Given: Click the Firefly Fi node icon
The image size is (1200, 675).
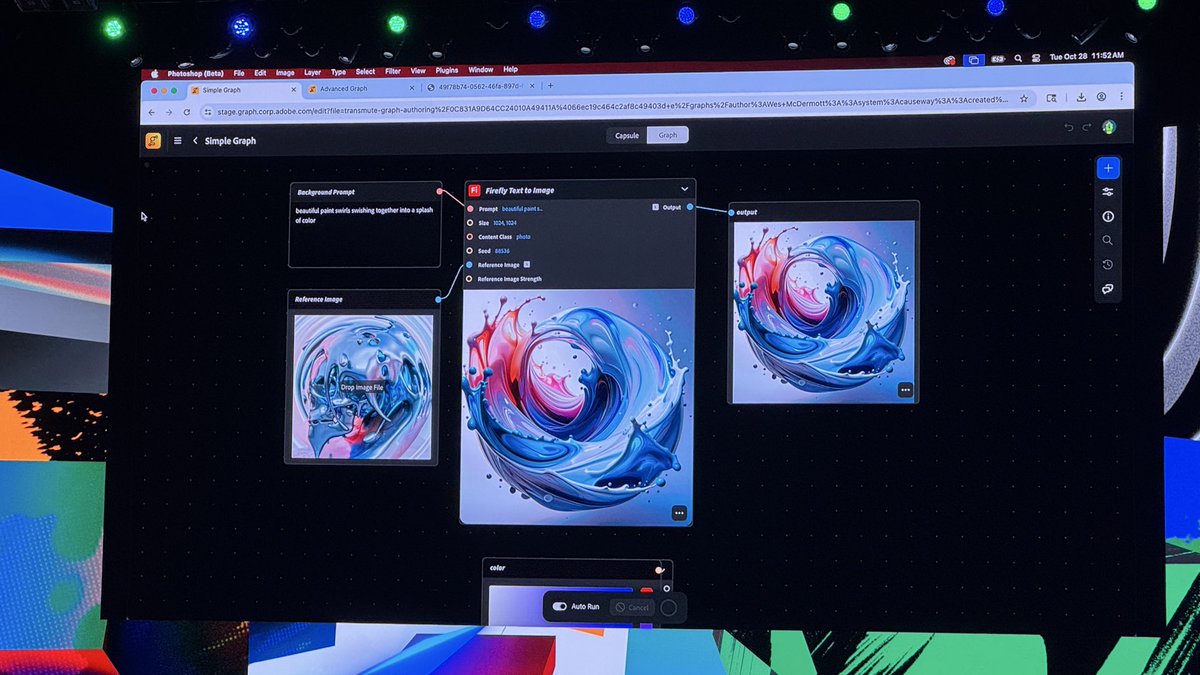Looking at the screenshot, I should (x=475, y=190).
